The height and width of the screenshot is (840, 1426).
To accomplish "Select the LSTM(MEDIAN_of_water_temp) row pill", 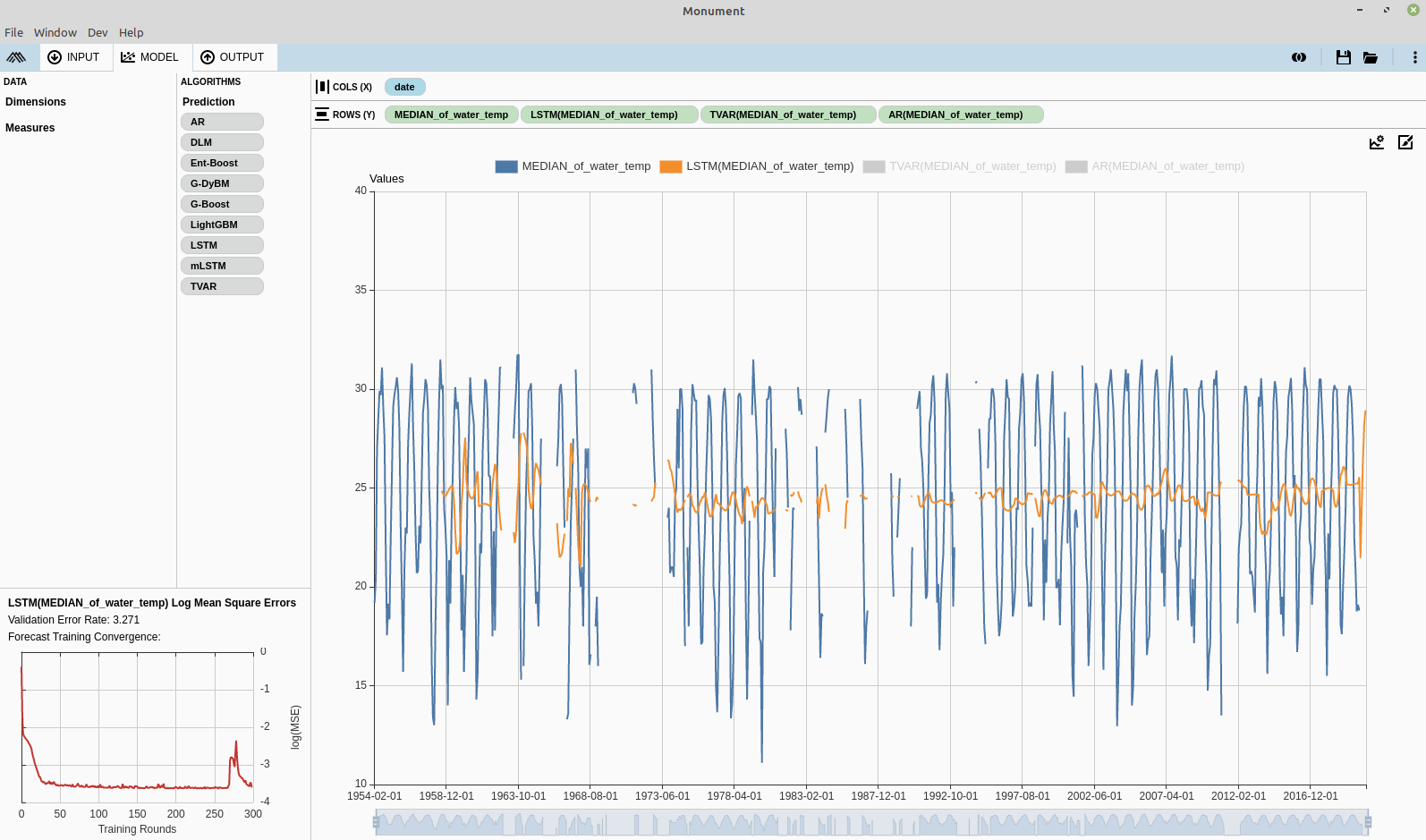I will point(609,115).
